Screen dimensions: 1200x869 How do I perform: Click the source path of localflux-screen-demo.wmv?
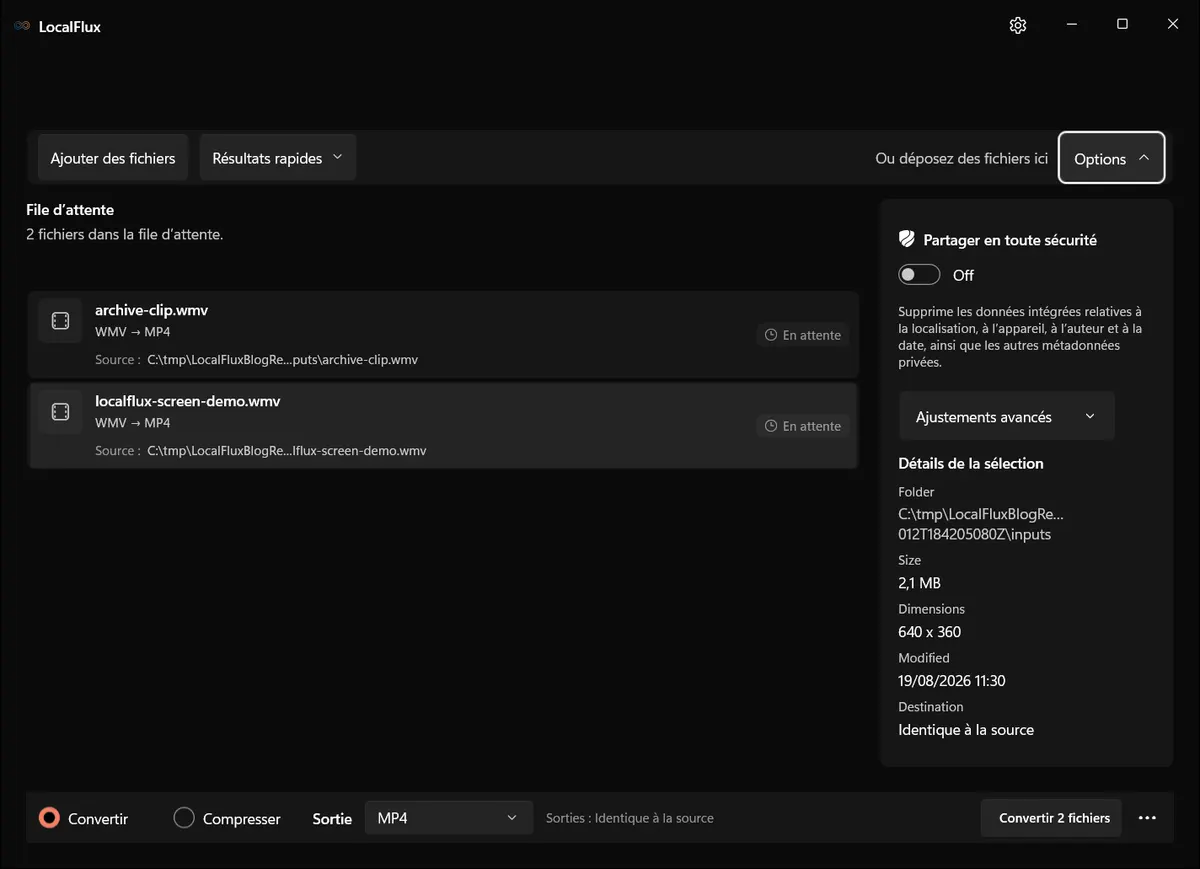coord(287,451)
